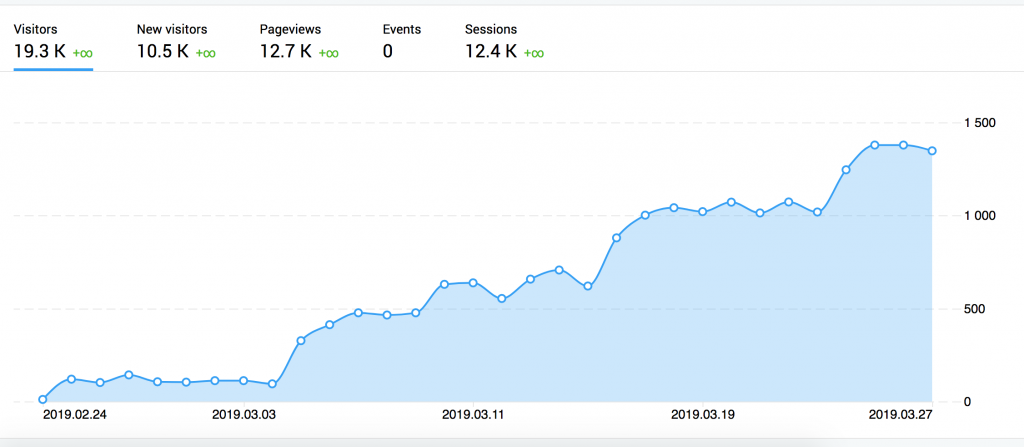This screenshot has height=447, width=1024.
Task: Click the 2019.02.24 axis date label
Action: pos(74,414)
